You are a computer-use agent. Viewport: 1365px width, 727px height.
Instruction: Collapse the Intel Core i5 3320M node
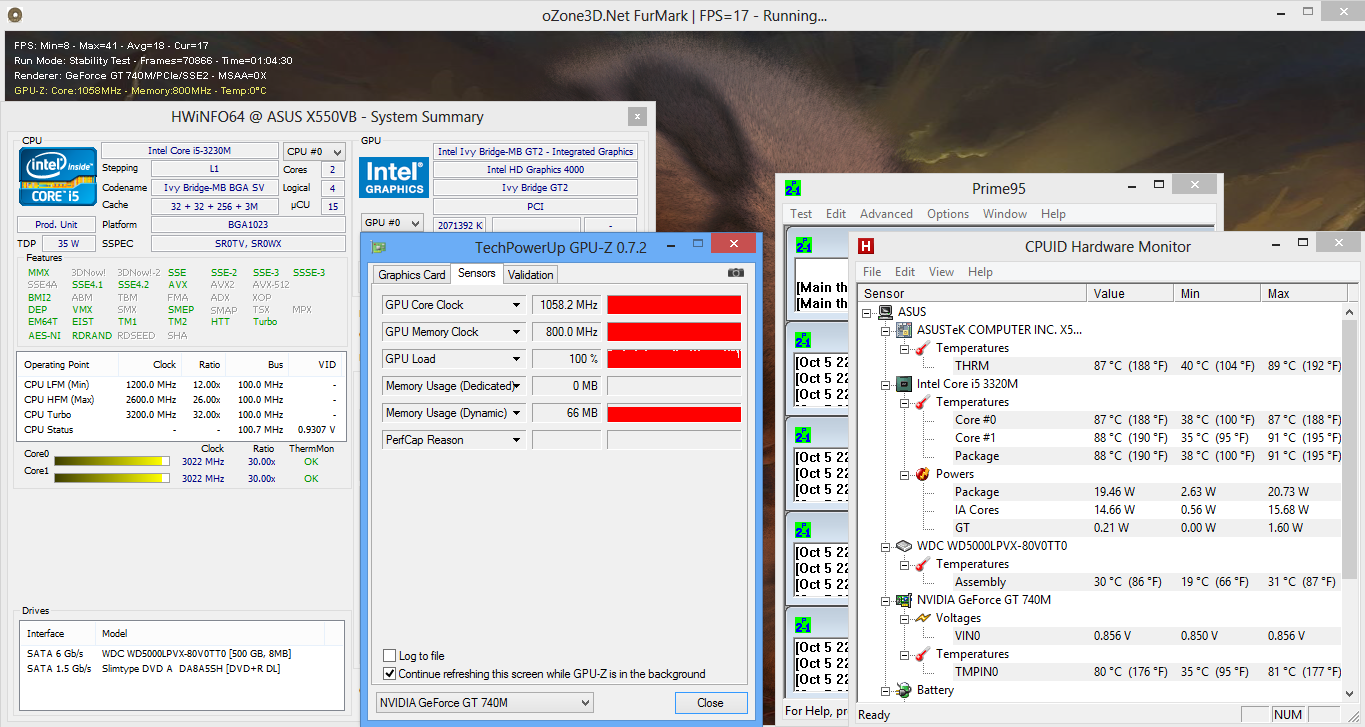885,384
